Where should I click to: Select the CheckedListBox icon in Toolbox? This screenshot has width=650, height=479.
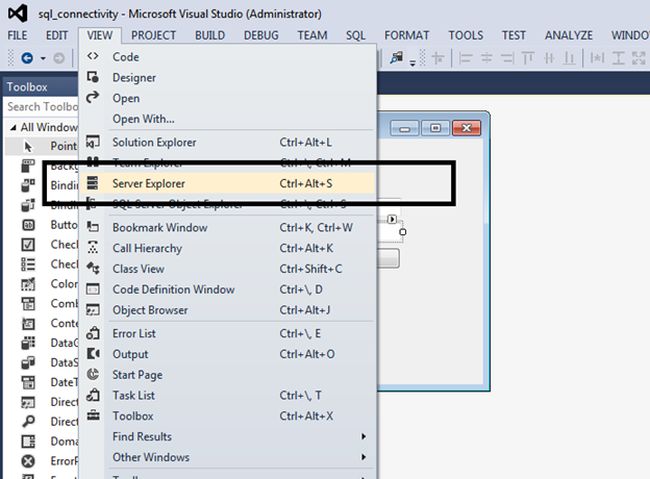click(x=28, y=264)
